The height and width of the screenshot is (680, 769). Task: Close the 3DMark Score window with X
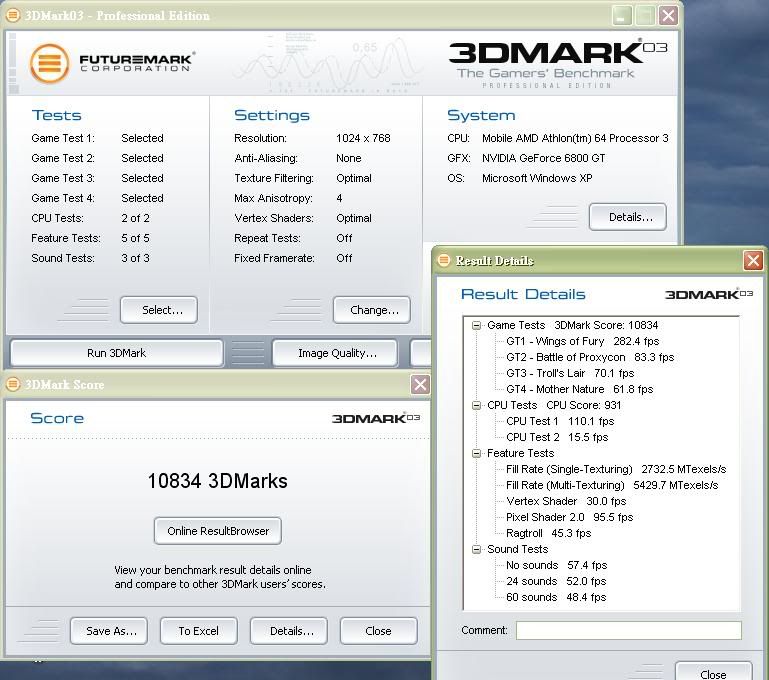coord(420,384)
